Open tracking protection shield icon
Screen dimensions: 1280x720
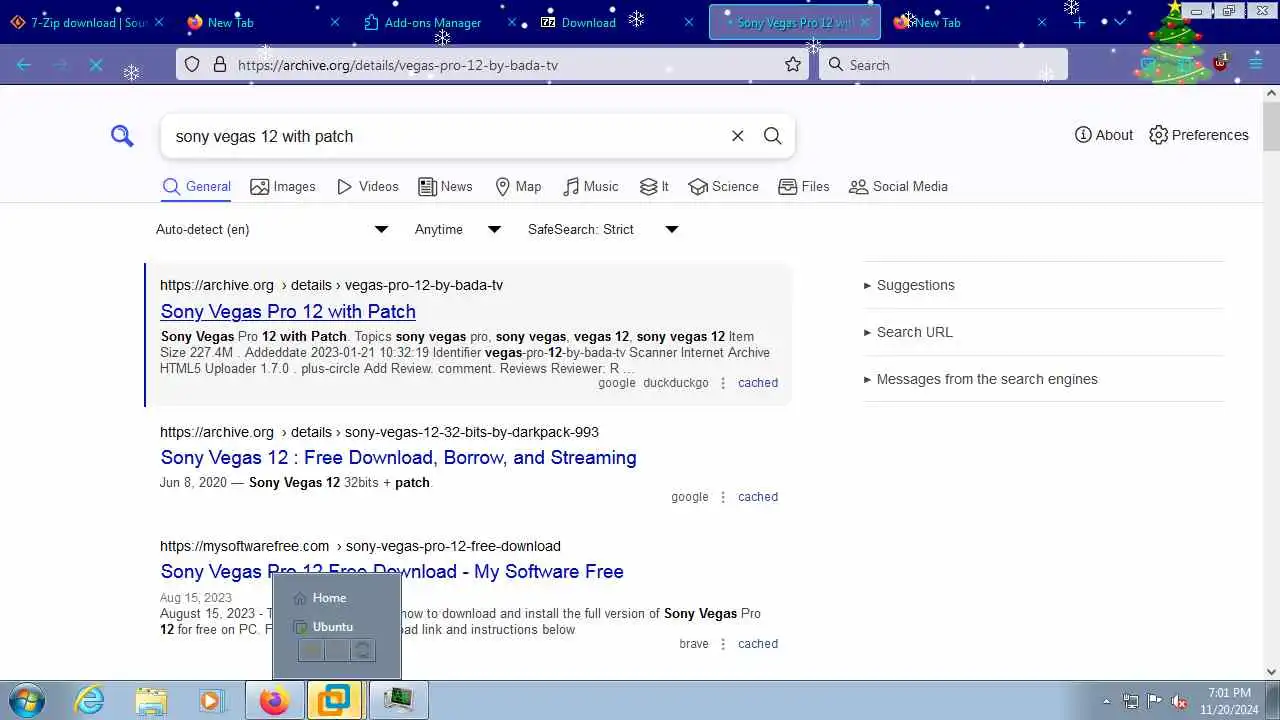pyautogui.click(x=192, y=65)
